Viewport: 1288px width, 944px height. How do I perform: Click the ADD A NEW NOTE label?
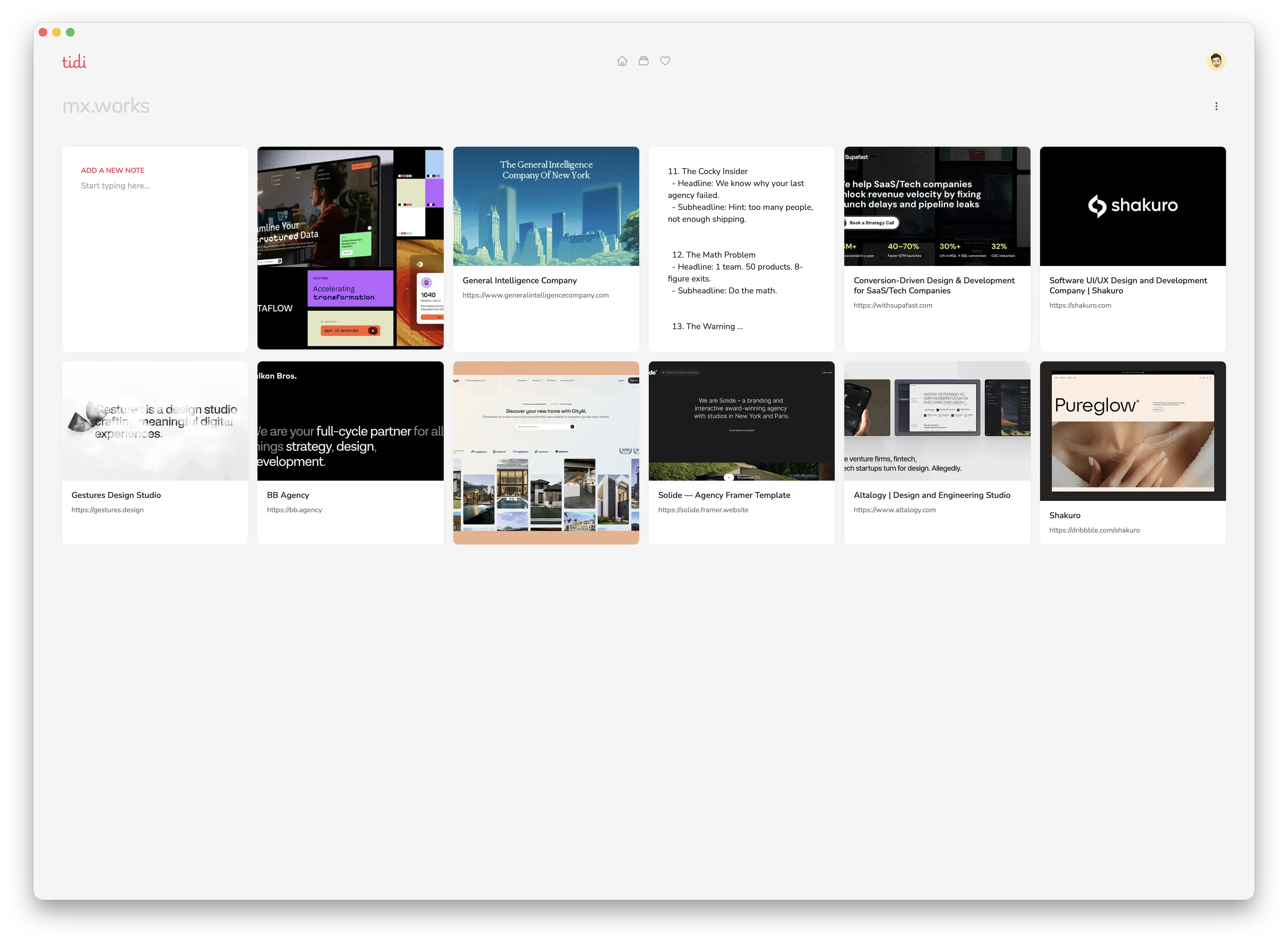click(x=113, y=170)
